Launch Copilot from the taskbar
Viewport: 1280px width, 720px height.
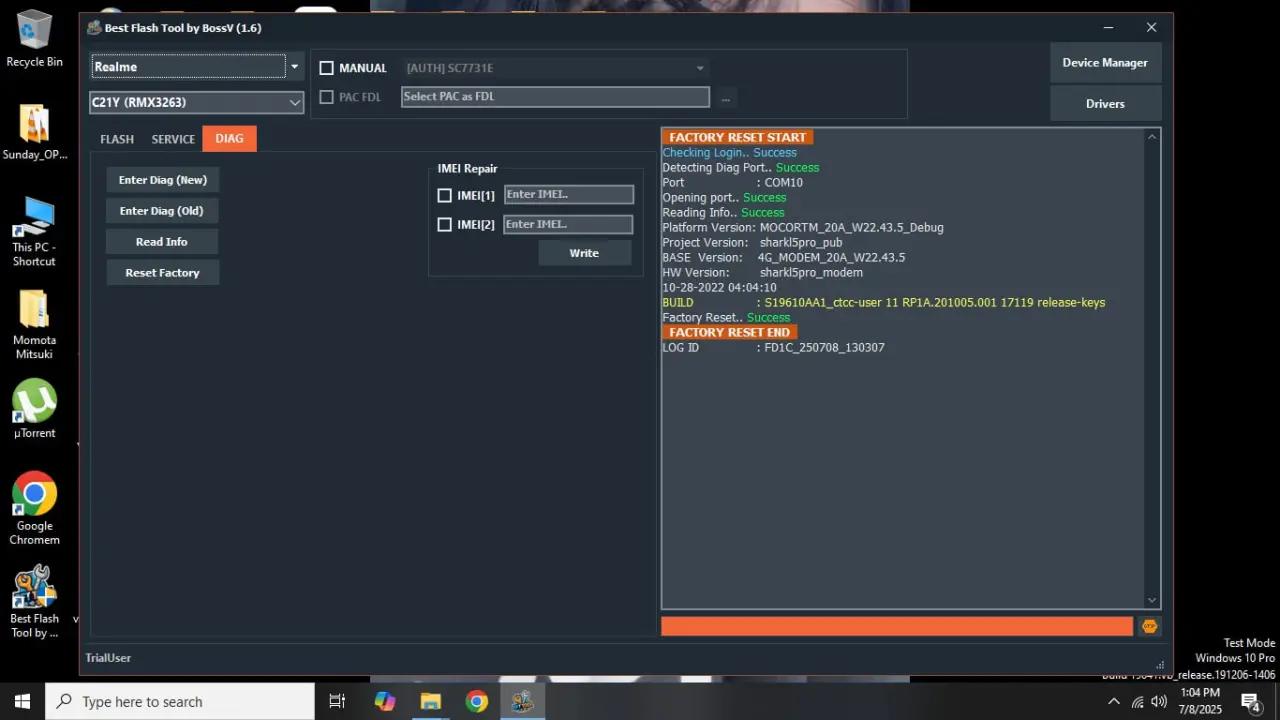(x=385, y=701)
